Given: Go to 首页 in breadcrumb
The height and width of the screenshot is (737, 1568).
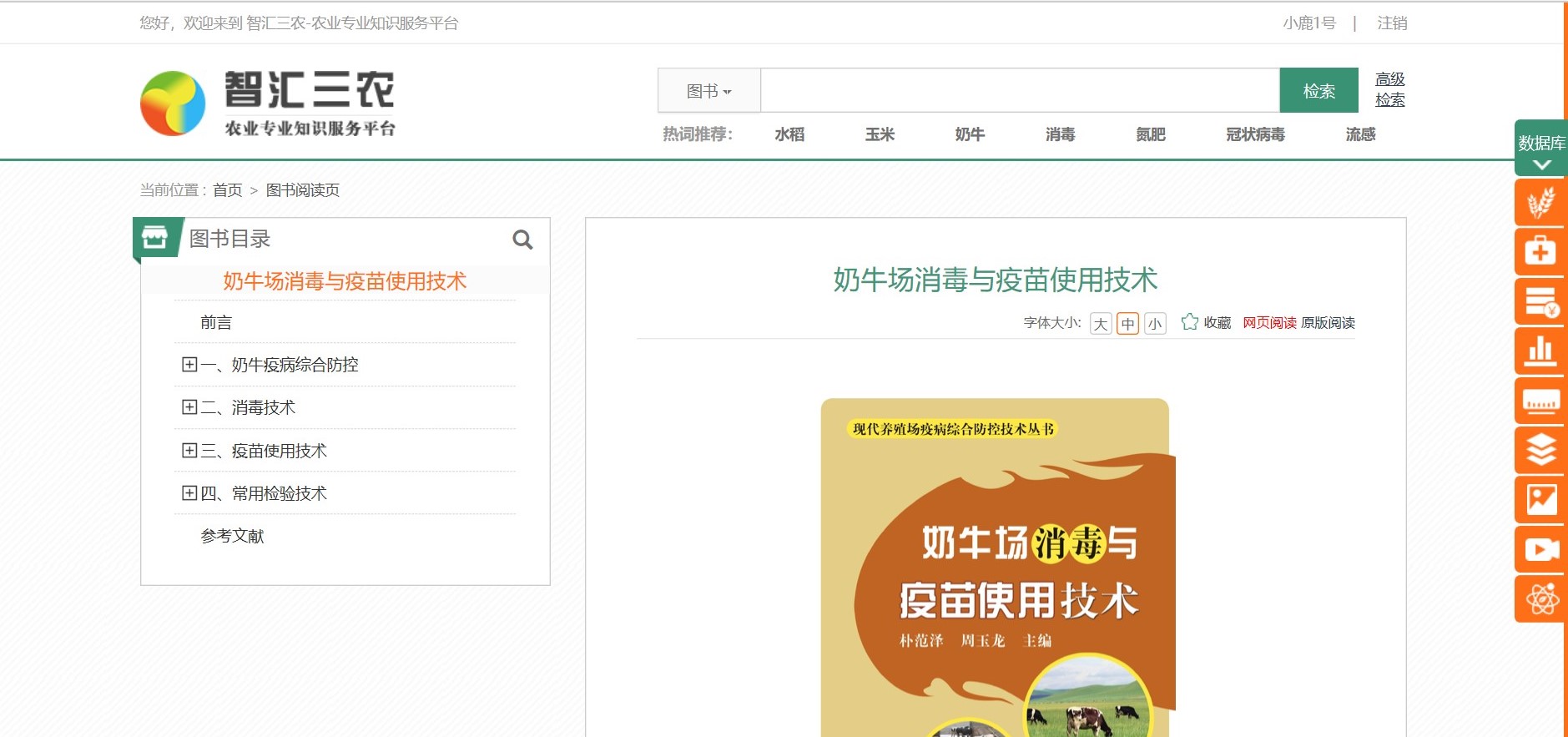Looking at the screenshot, I should (x=227, y=190).
